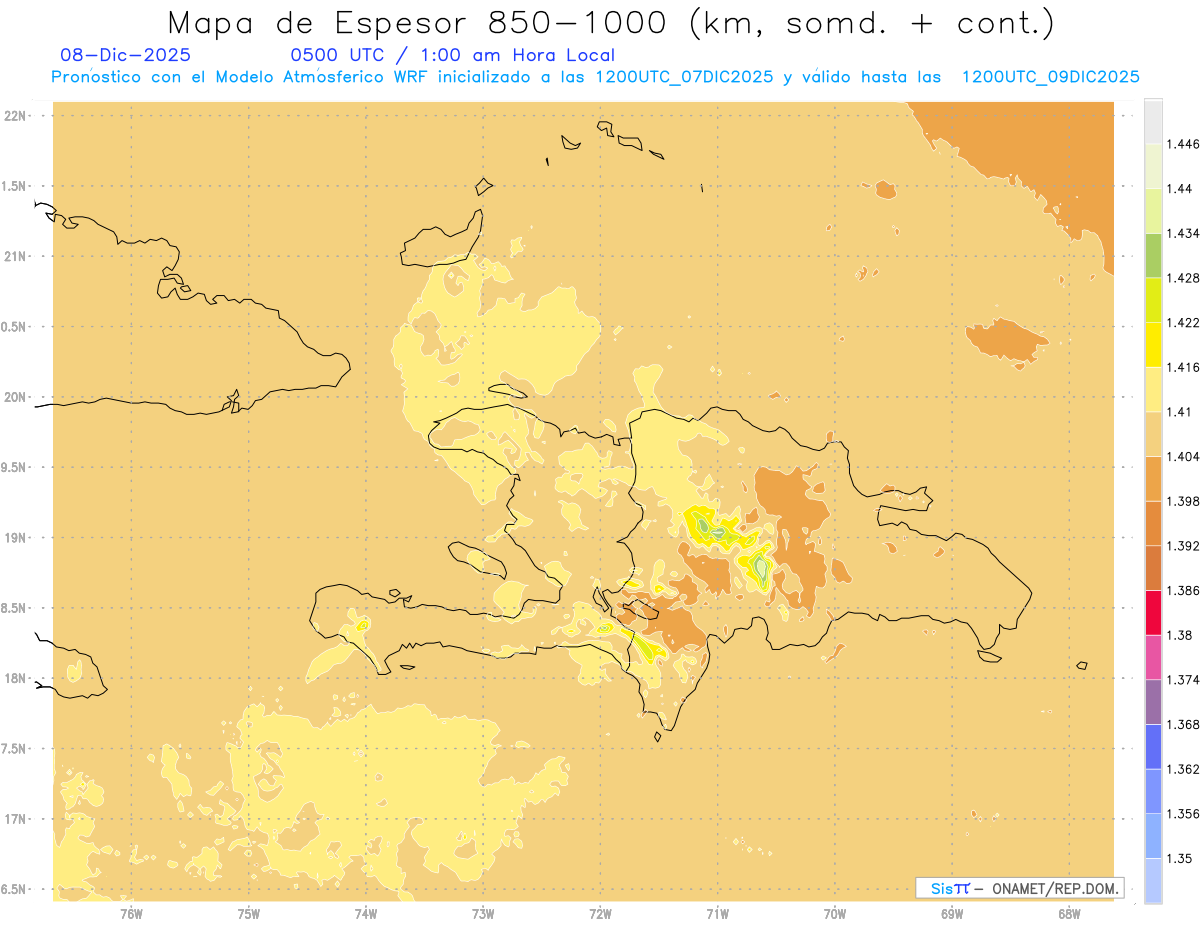Click the validity stamp '1200UTC_09DIC2025'
Image resolution: width=1200 pixels, height=927 pixels.
pos(1050,77)
